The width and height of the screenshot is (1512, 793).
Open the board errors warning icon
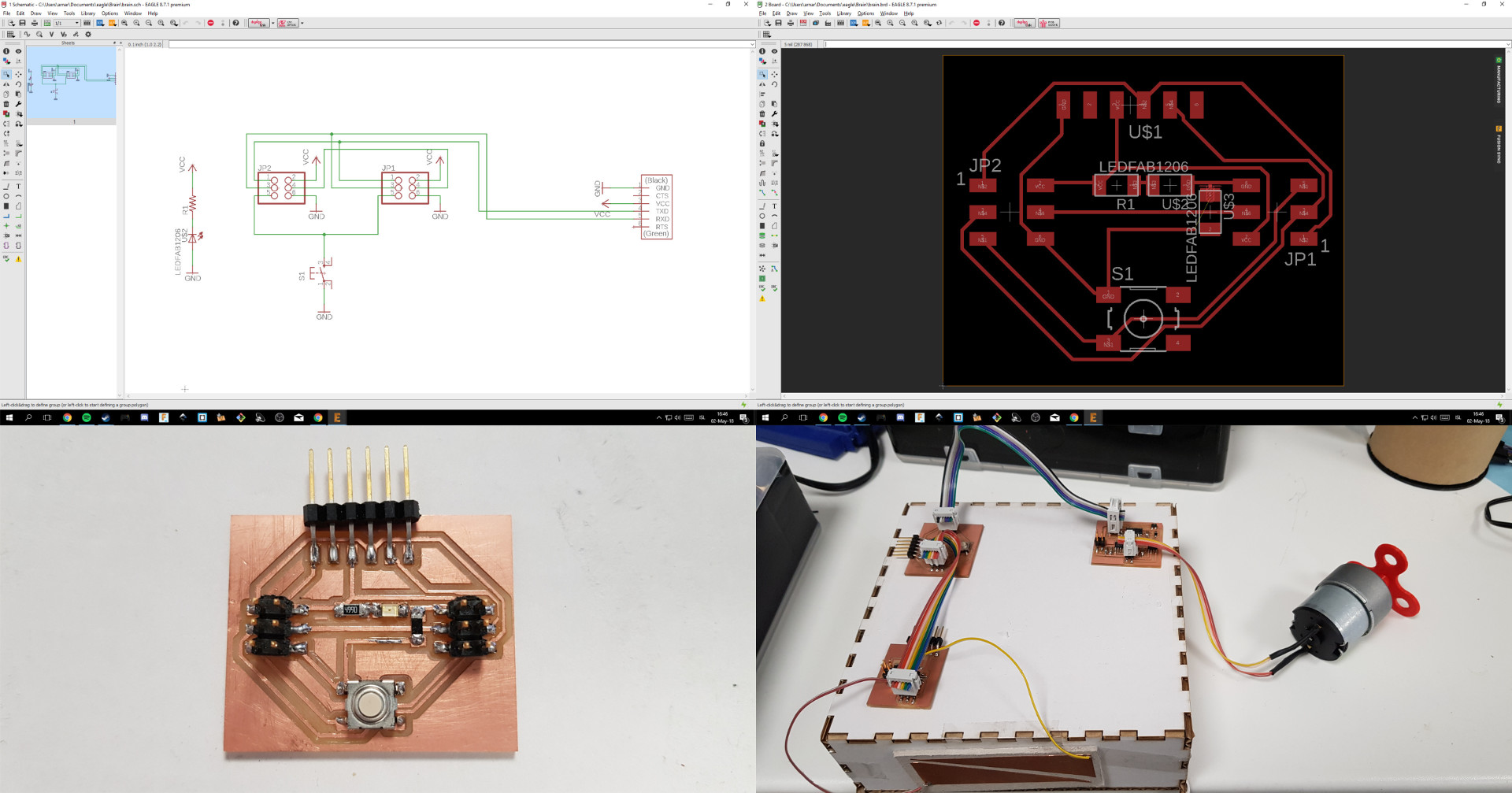point(762,298)
